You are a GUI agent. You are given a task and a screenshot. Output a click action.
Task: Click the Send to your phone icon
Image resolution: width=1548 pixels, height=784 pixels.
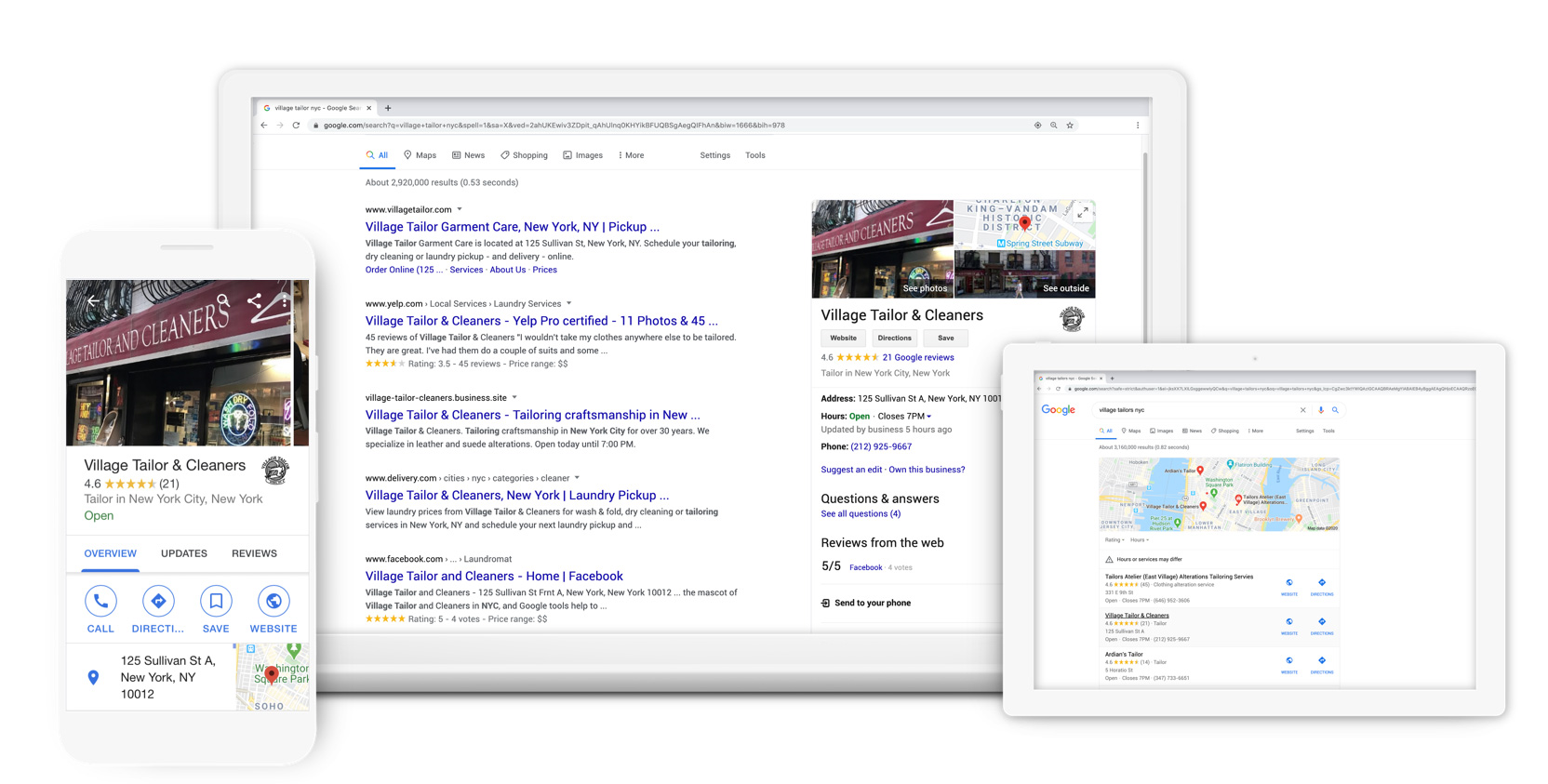coord(825,604)
